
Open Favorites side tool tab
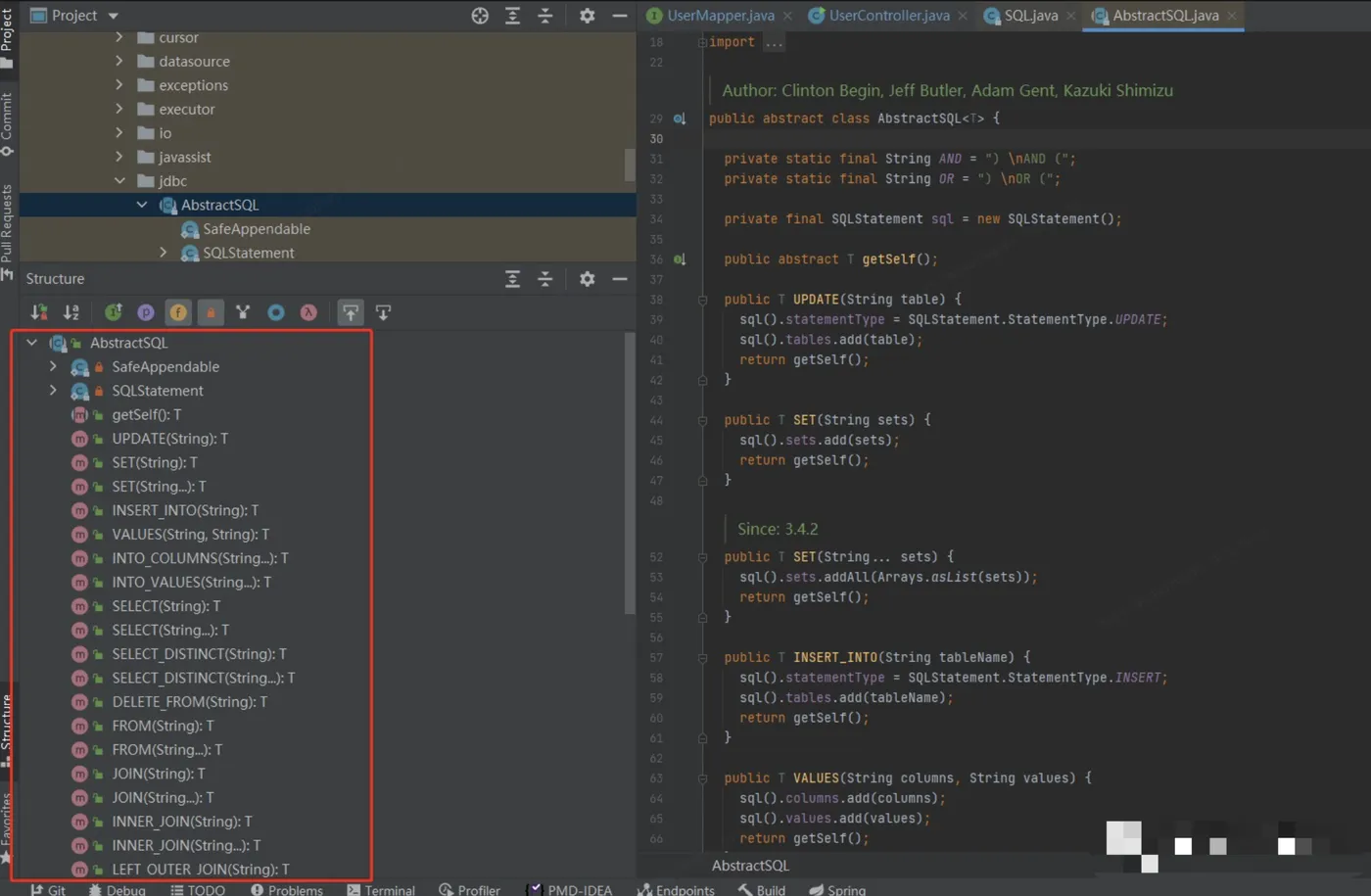[x=8, y=829]
